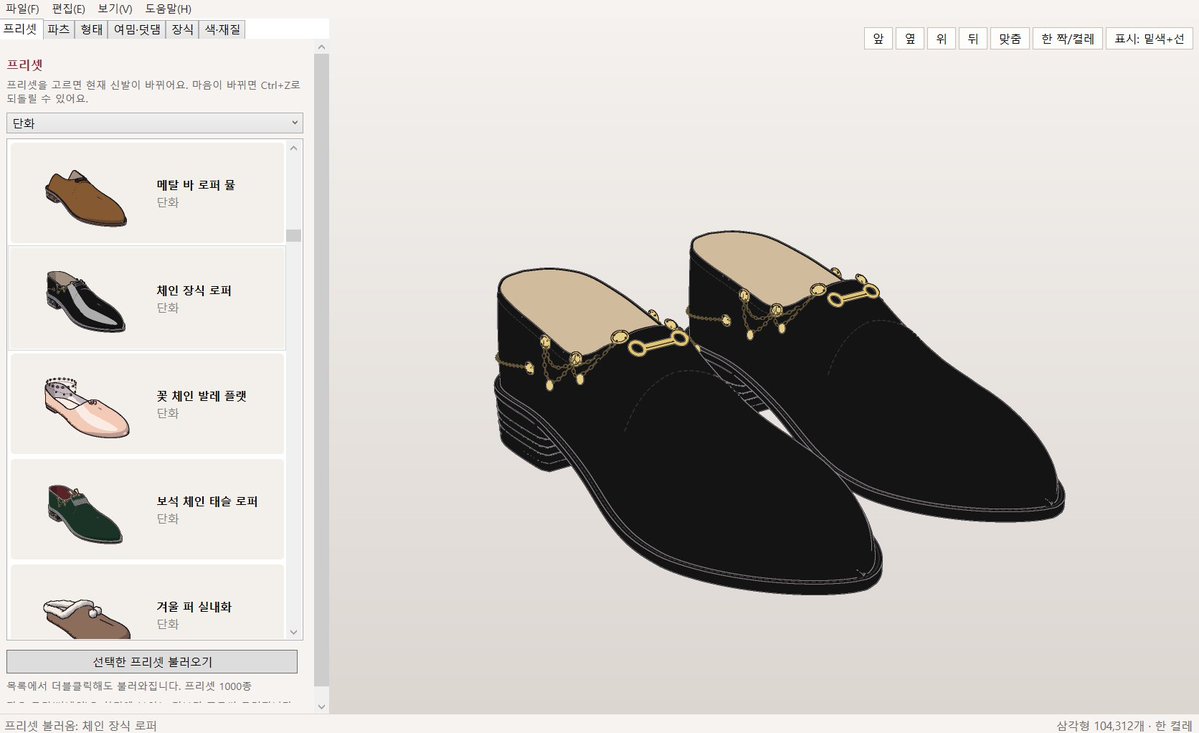Toggle the 한 짝/켤레 pair display

click(x=1067, y=38)
